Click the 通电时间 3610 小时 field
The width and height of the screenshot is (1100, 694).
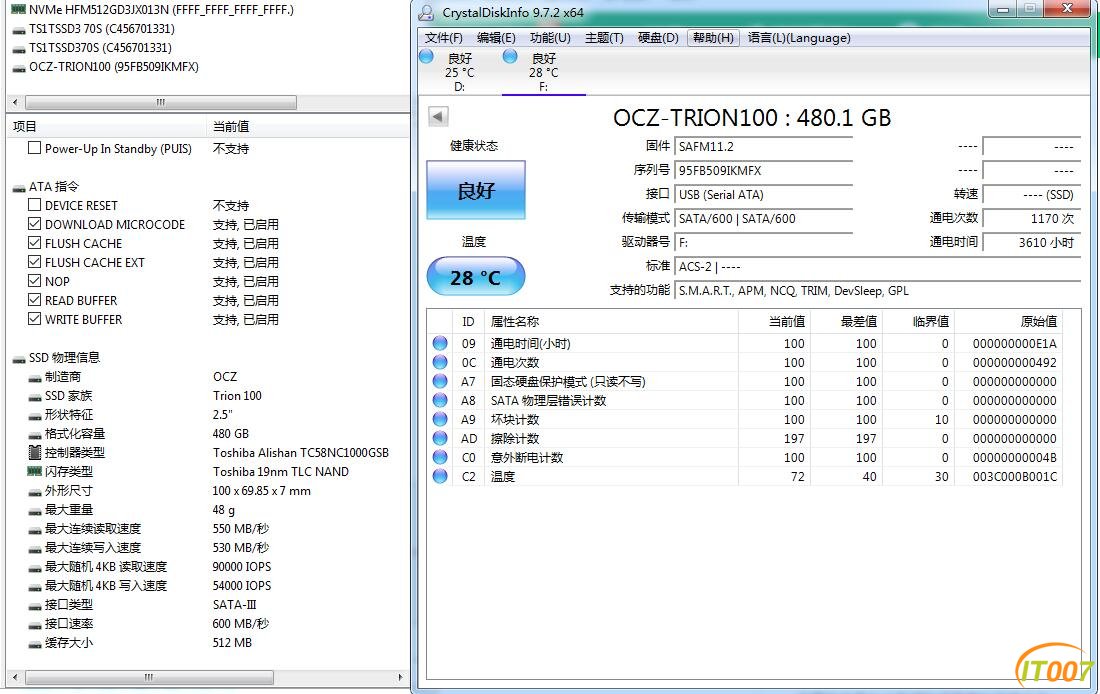(1031, 242)
